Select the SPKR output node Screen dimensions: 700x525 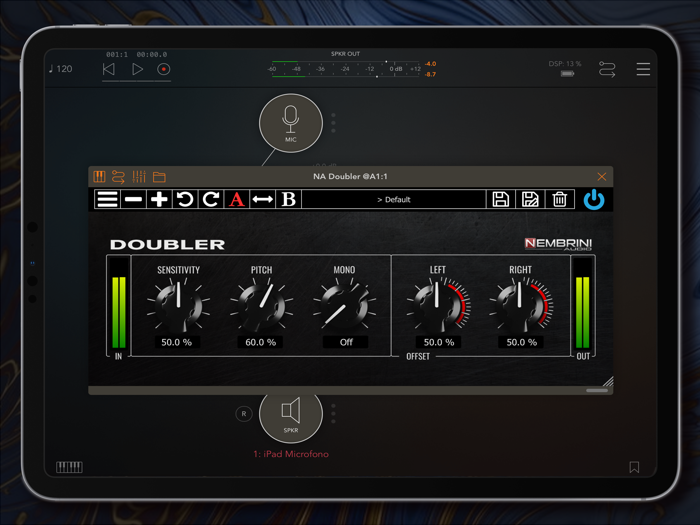click(291, 415)
